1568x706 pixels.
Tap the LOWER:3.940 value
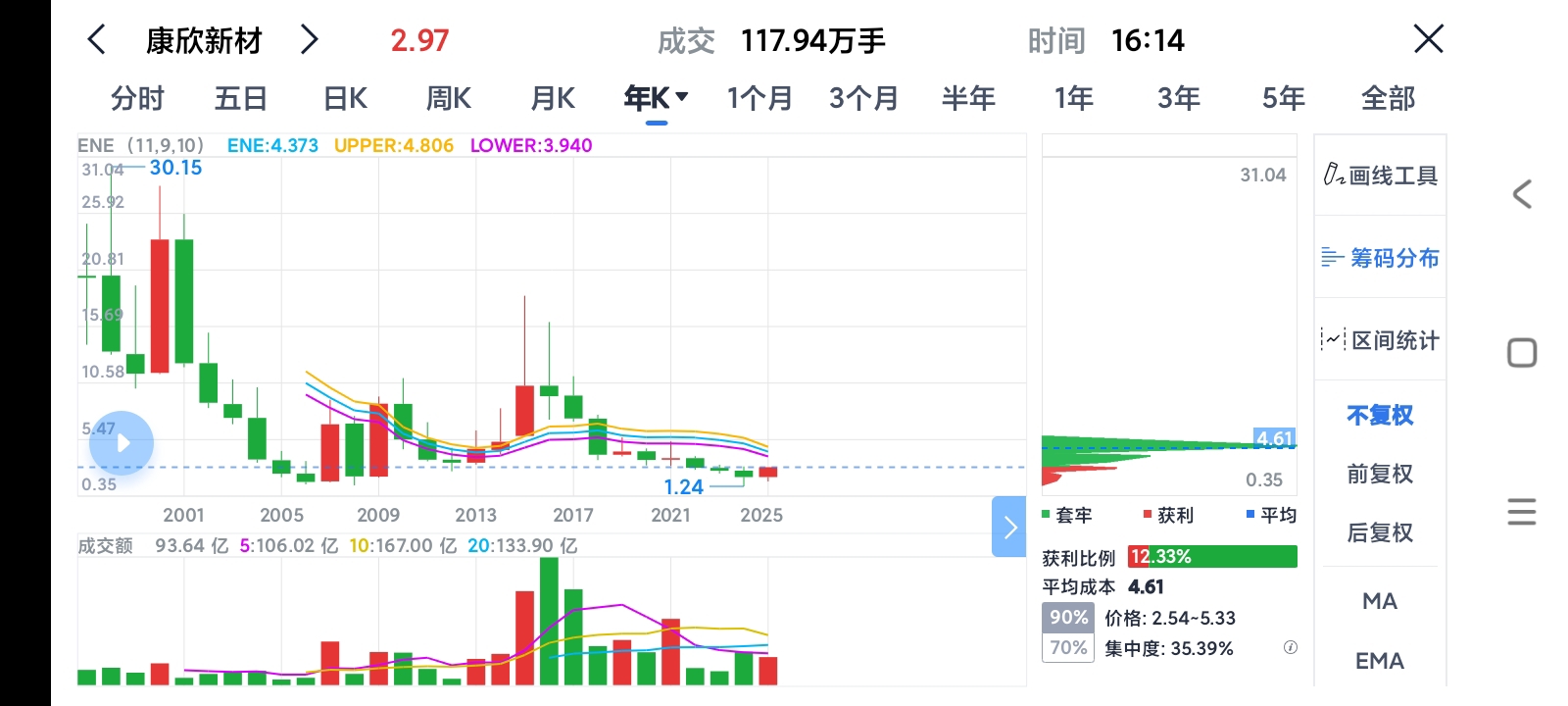531,145
